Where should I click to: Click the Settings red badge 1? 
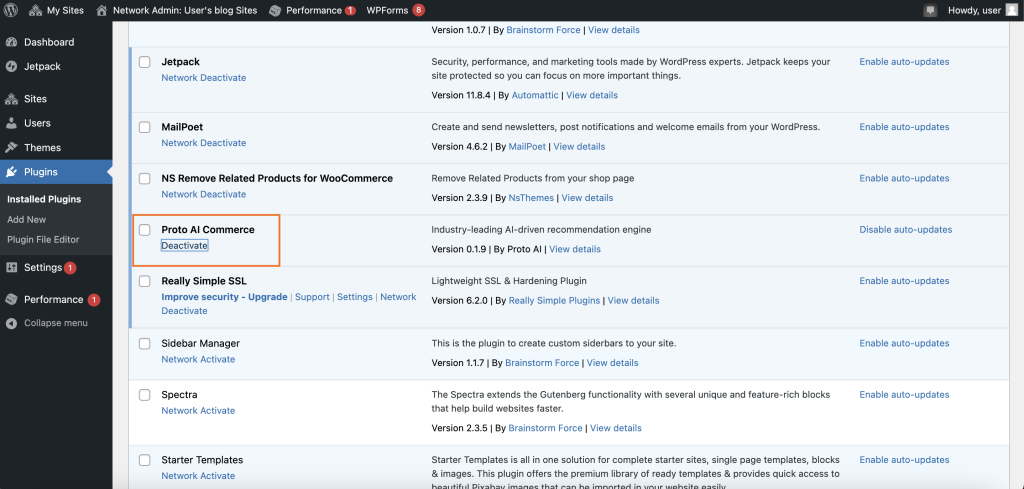pos(71,268)
